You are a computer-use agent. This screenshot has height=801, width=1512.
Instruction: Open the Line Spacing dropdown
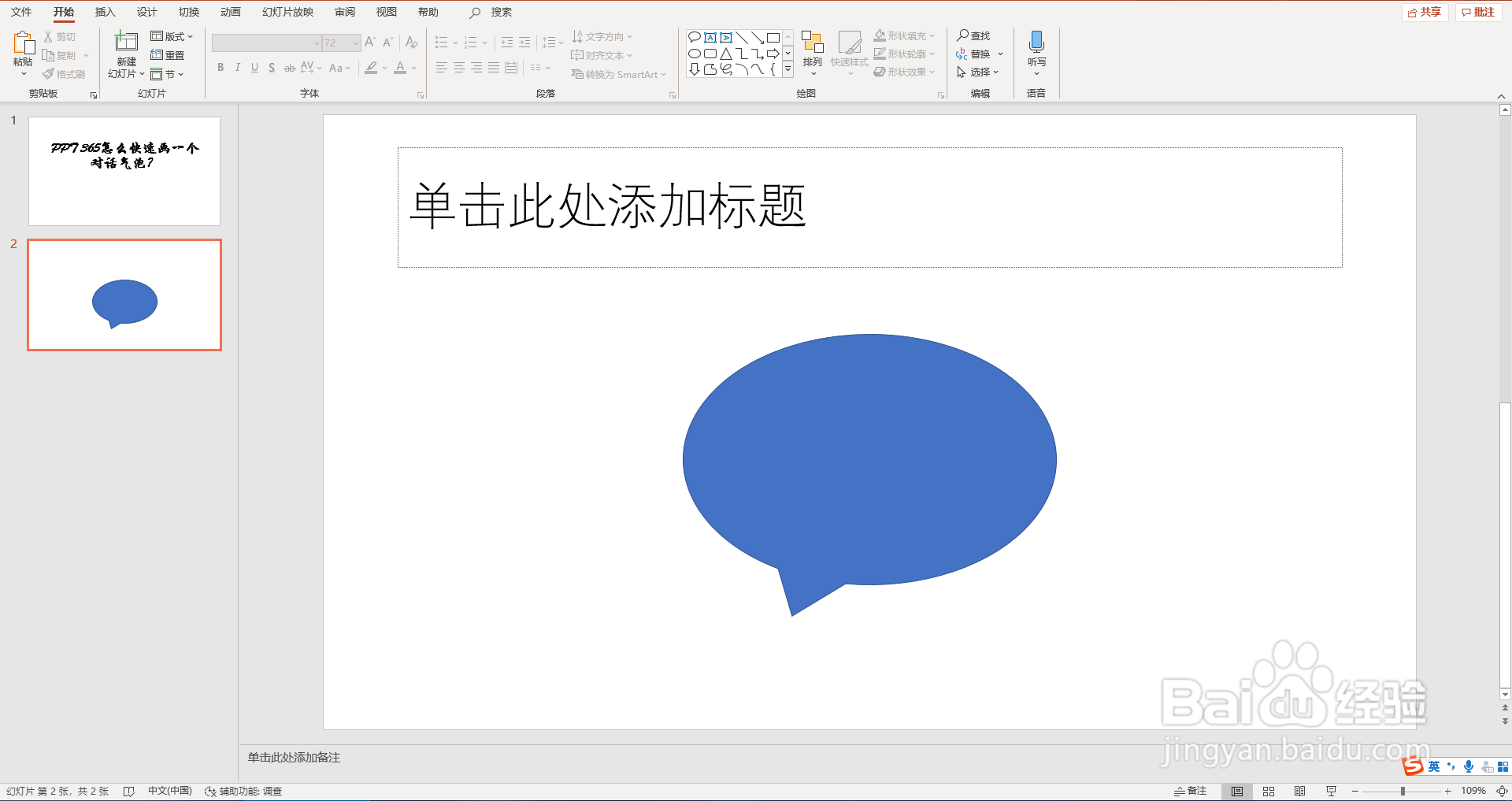[552, 43]
